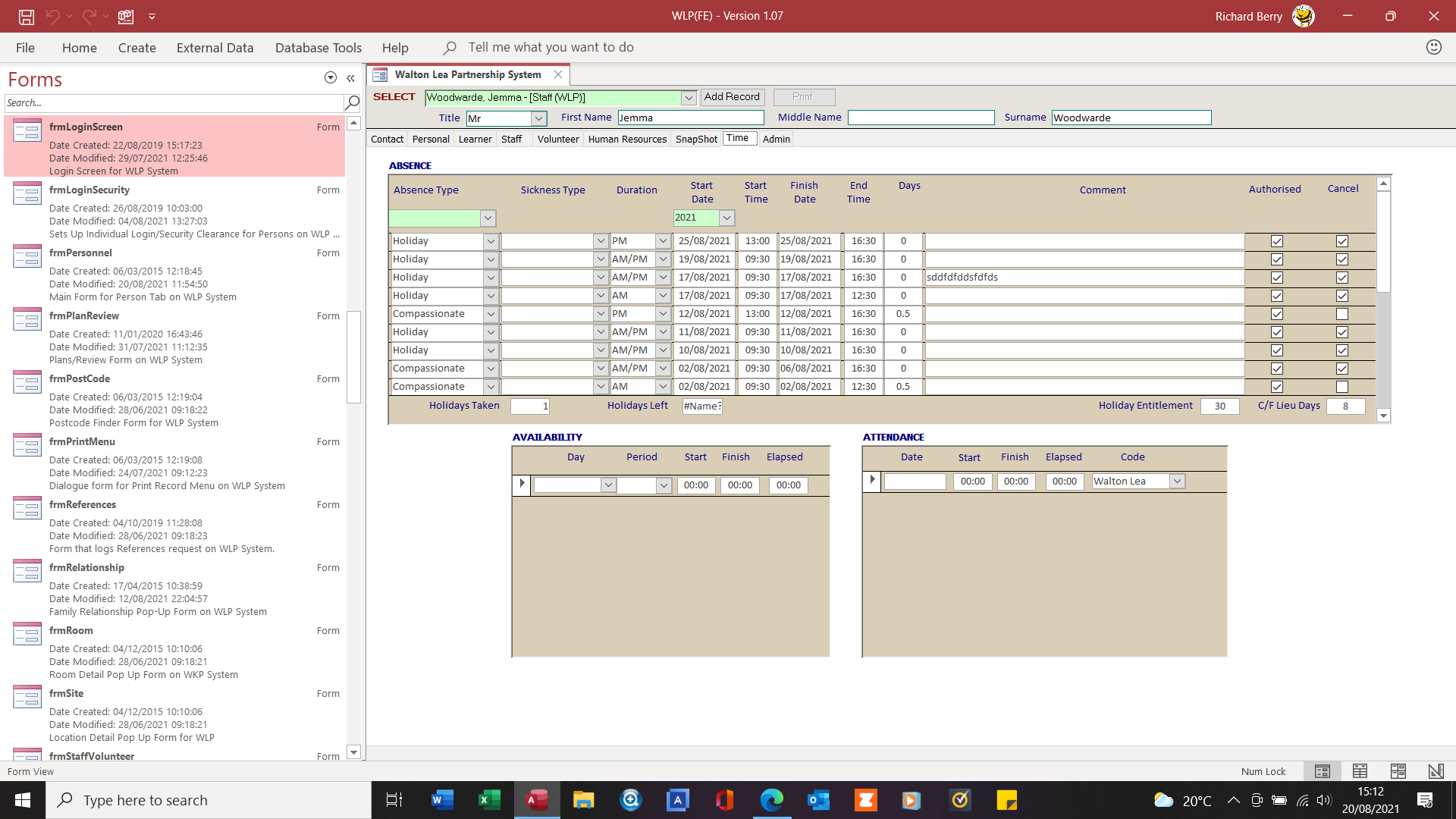Click the Middle Name input field
Image resolution: width=1456 pixels, height=819 pixels.
tap(921, 118)
